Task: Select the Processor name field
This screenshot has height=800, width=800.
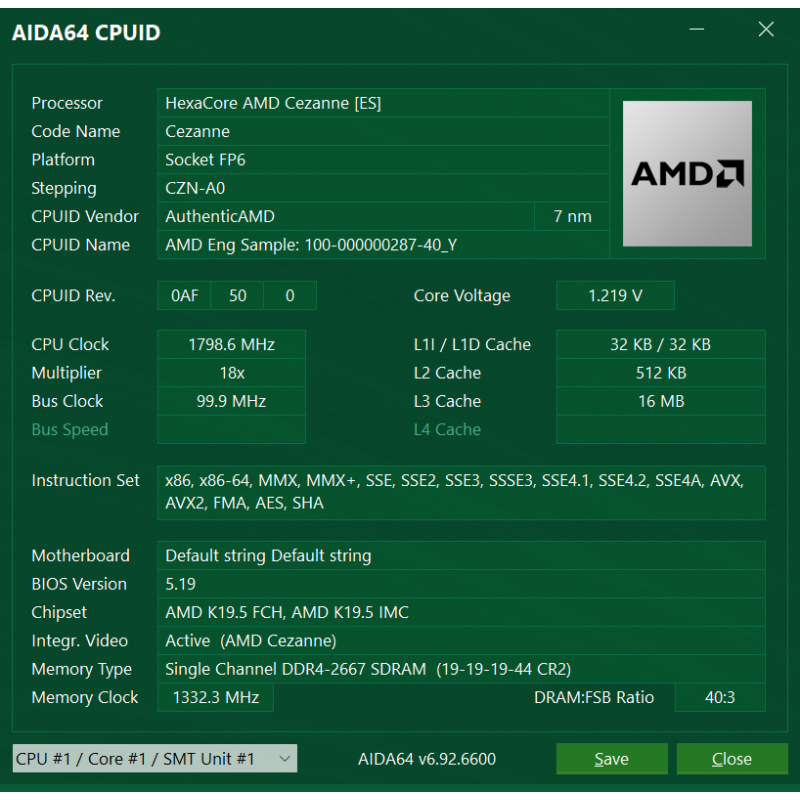Action: coord(383,103)
